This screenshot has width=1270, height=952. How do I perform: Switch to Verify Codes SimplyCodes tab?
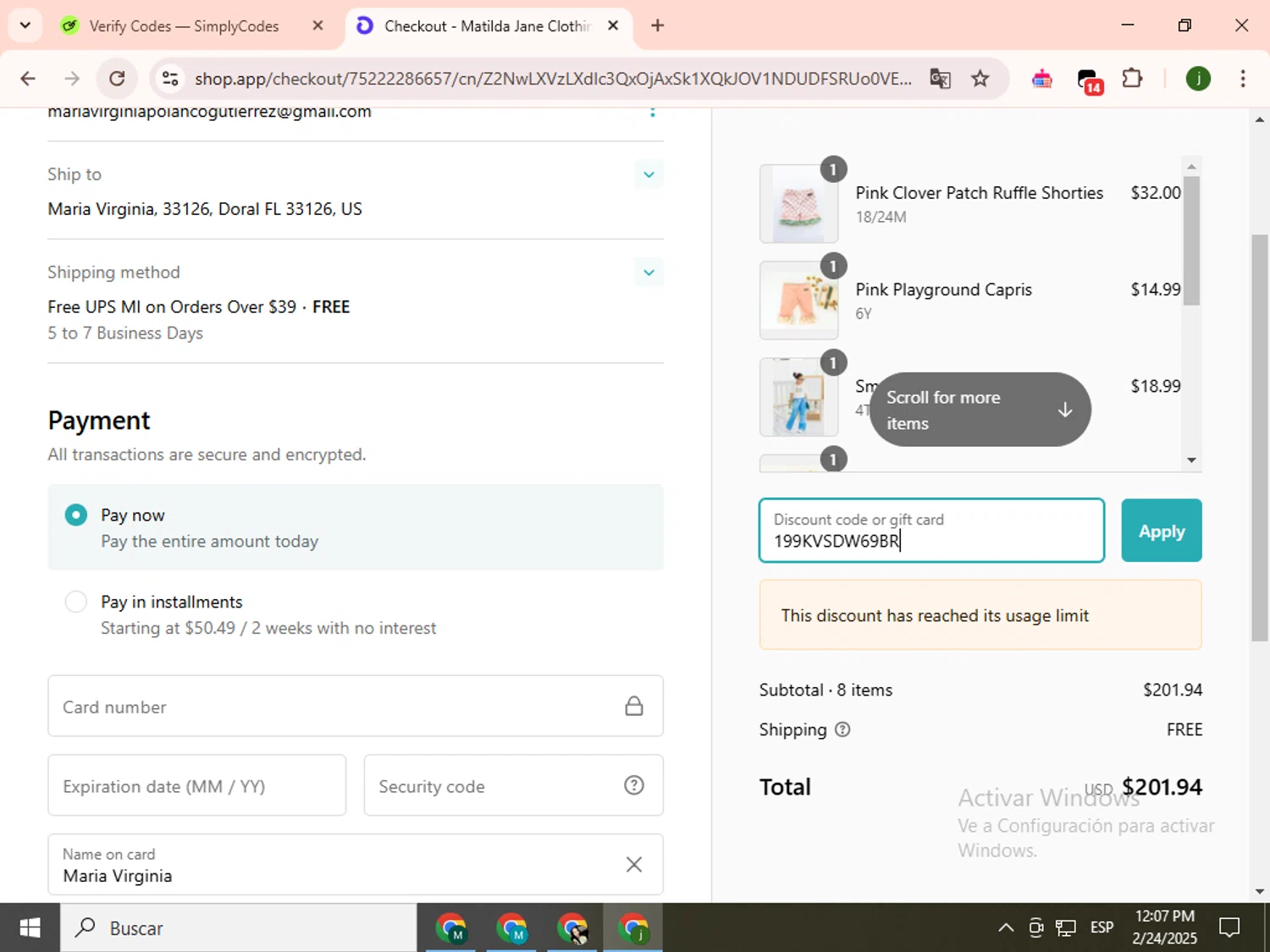pos(183,26)
